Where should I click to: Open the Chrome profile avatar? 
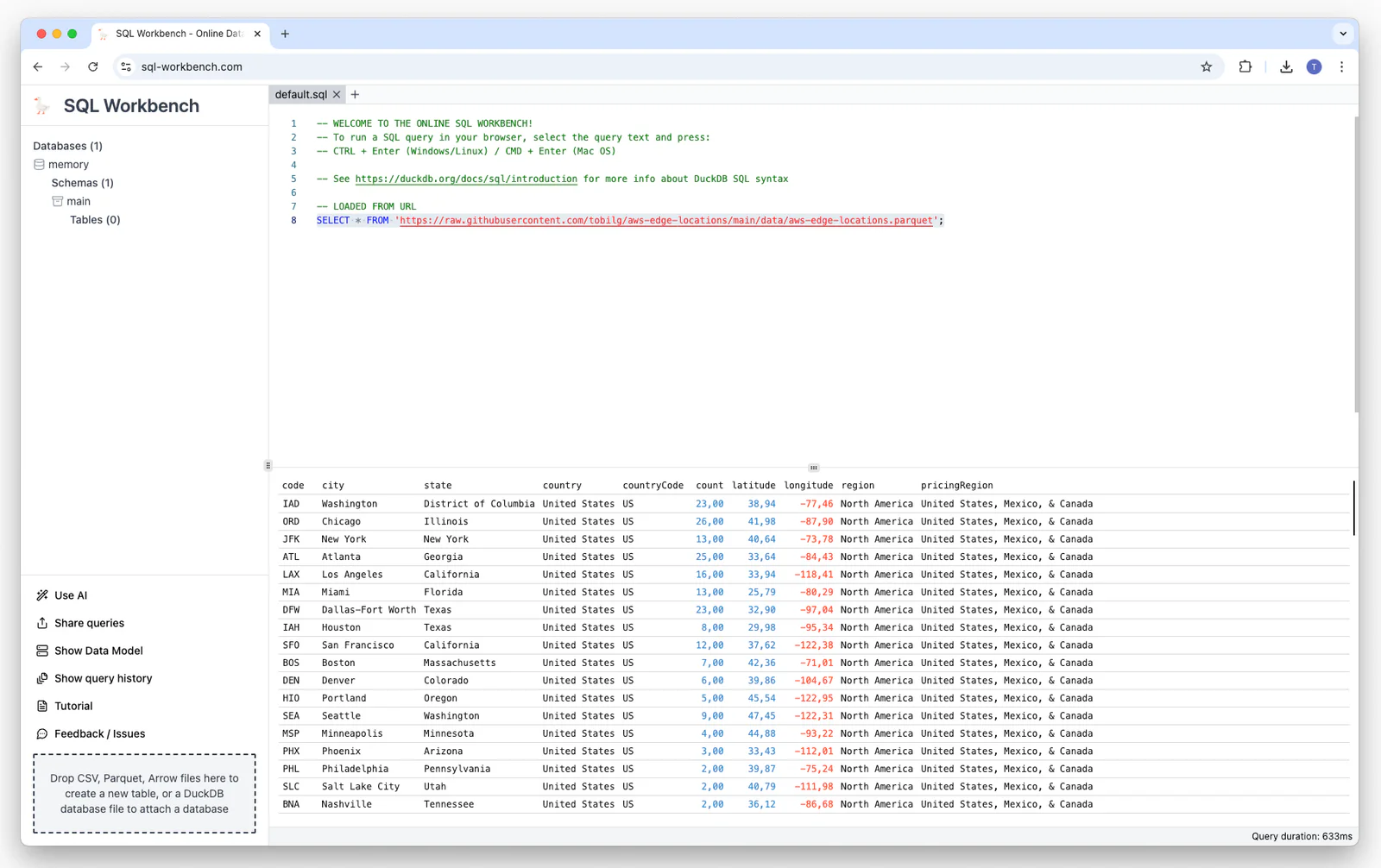tap(1314, 66)
